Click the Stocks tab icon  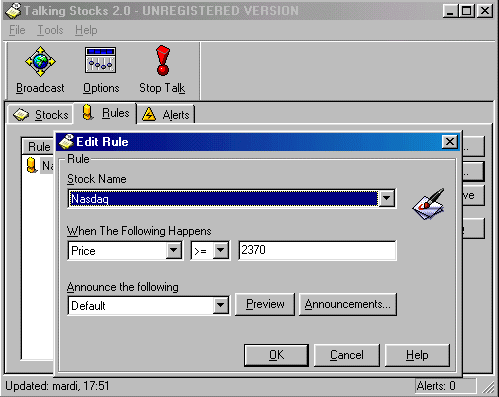click(x=21, y=115)
